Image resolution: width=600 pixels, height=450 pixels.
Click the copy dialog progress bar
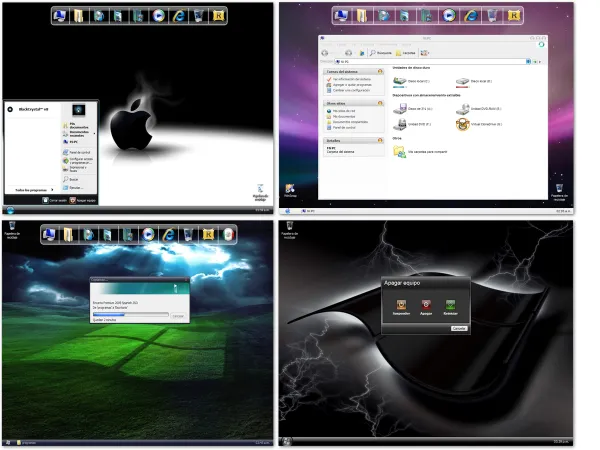click(130, 315)
